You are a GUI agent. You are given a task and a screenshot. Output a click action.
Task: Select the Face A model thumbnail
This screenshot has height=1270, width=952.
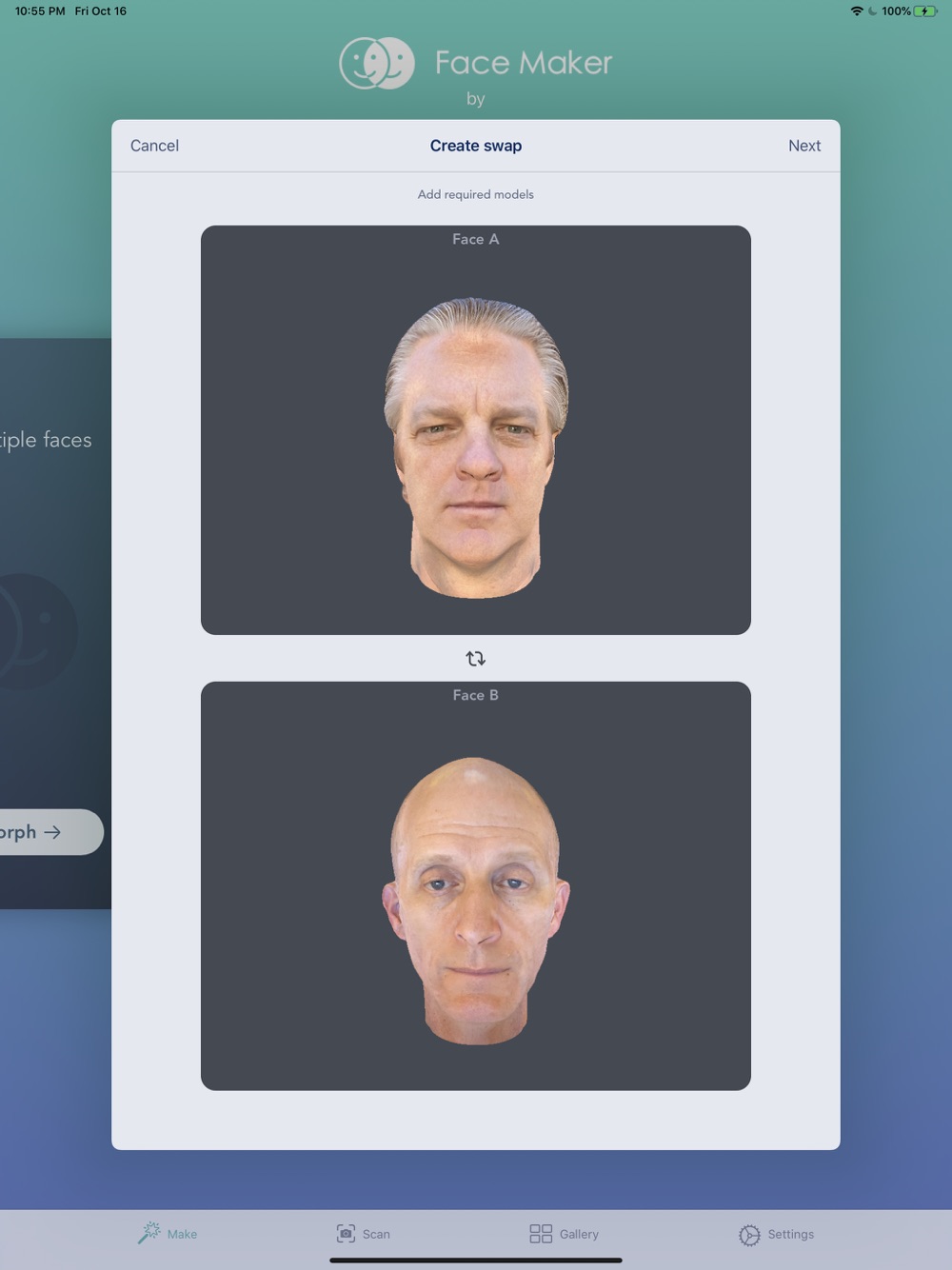click(x=476, y=430)
